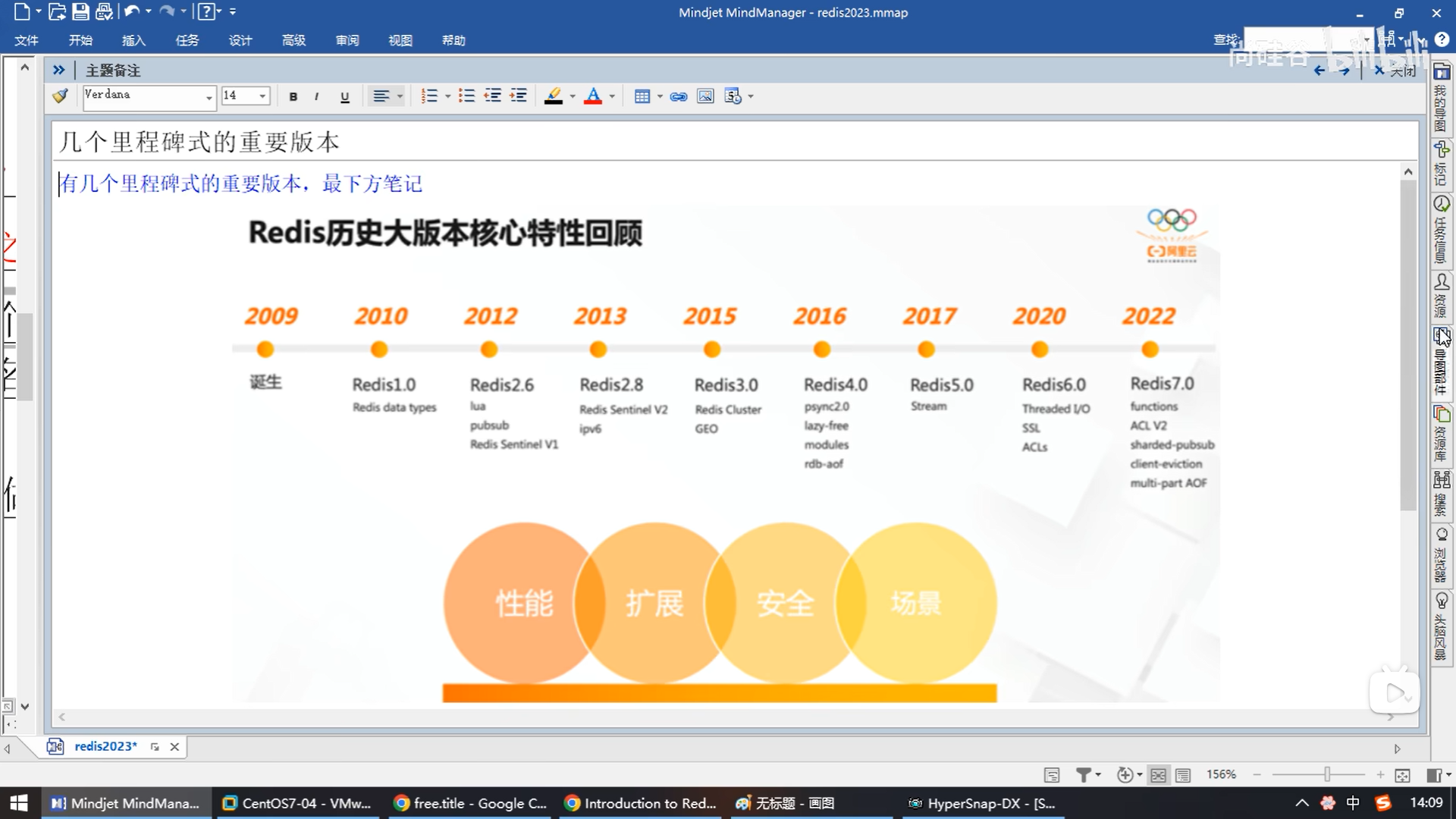Switch to the redis2023 document tab
The image size is (1456, 819).
105,746
